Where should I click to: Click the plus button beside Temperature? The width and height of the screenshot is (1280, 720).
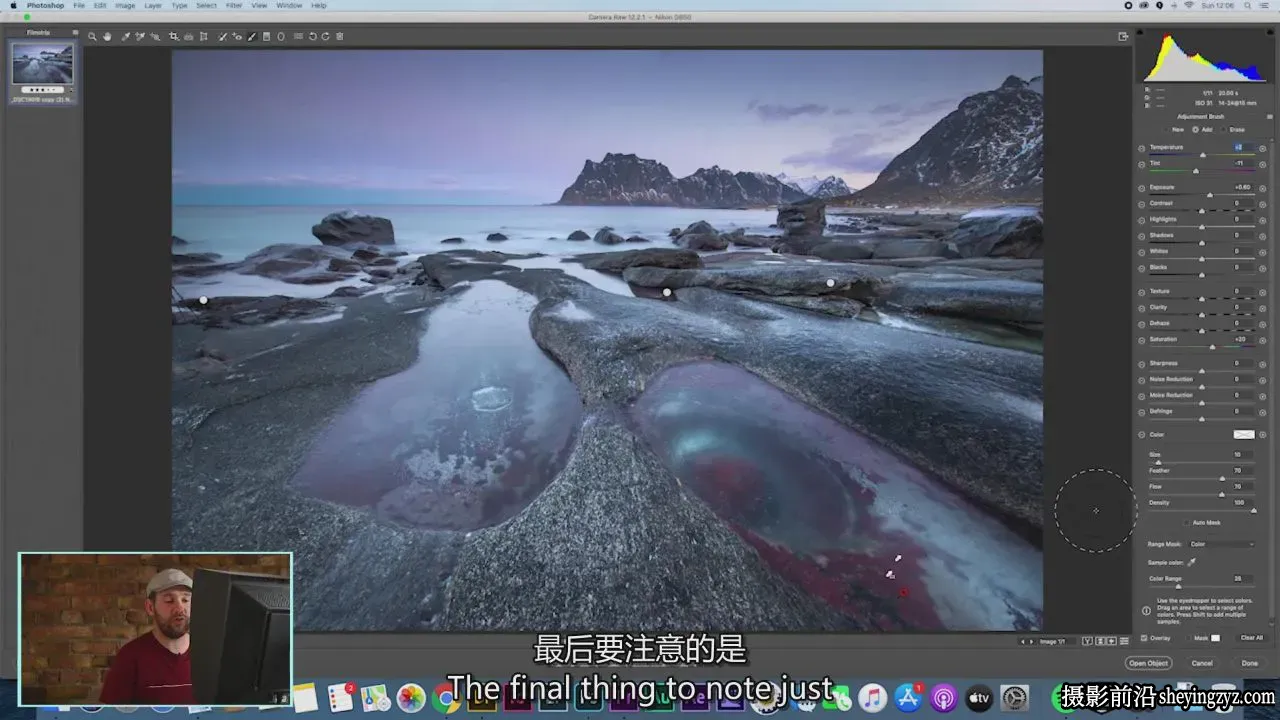point(1262,148)
